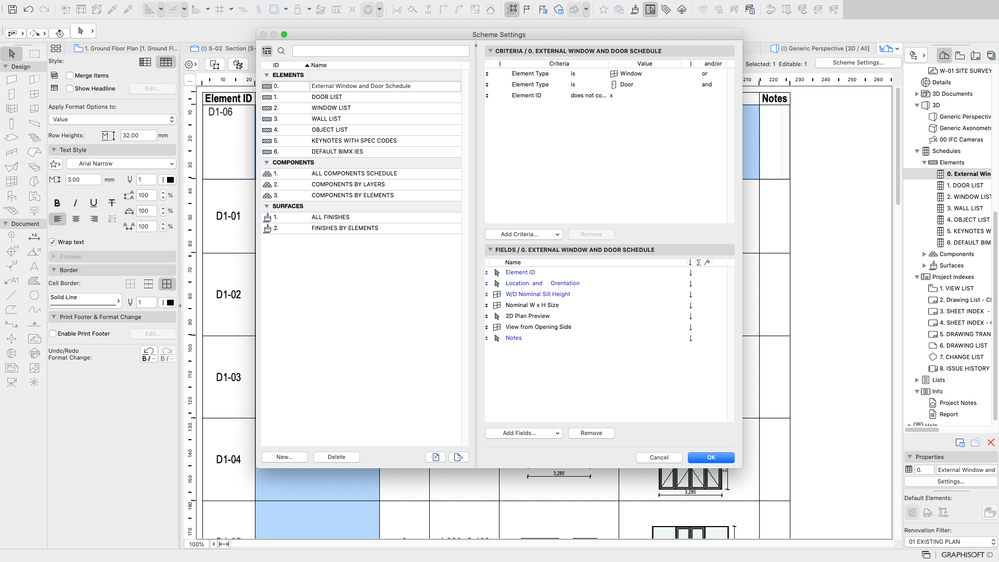Switch to the Ground Floor Plan tab
Screen dimensions: 999x562
pyautogui.click(x=130, y=48)
